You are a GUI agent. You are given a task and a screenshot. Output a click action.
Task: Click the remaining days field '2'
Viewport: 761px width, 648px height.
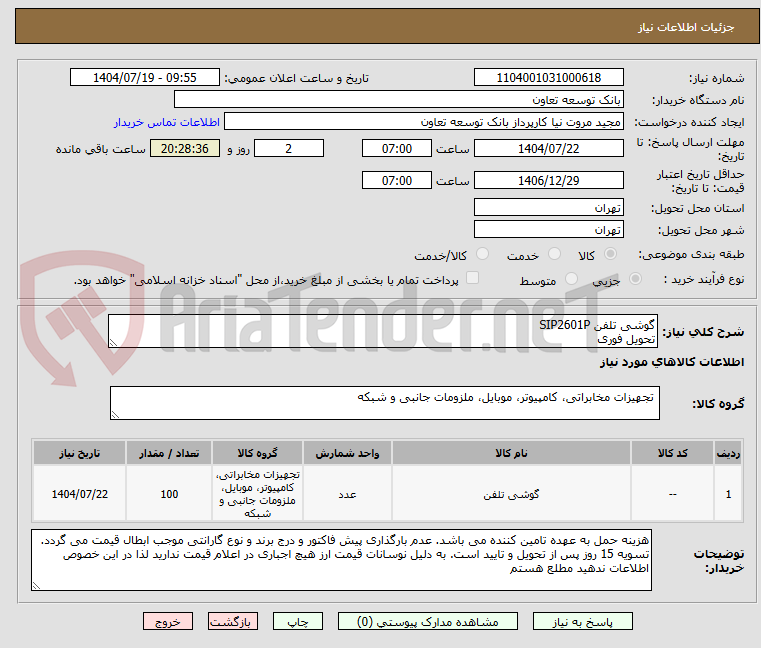[289, 149]
